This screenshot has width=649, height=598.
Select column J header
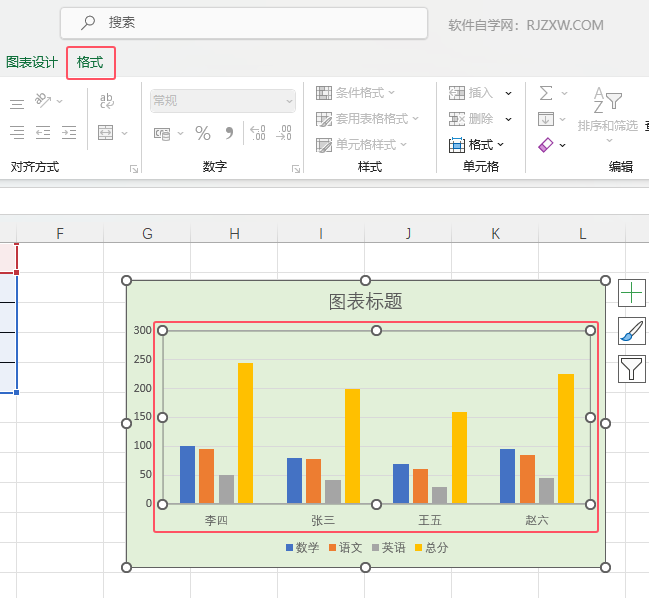pos(408,234)
